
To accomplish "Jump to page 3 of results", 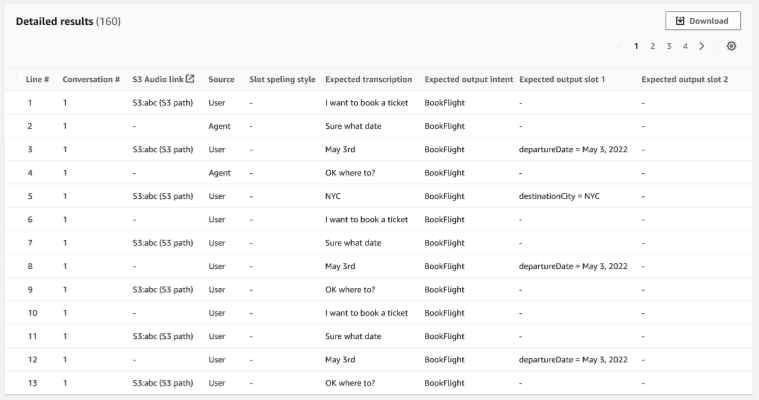I will coord(669,46).
